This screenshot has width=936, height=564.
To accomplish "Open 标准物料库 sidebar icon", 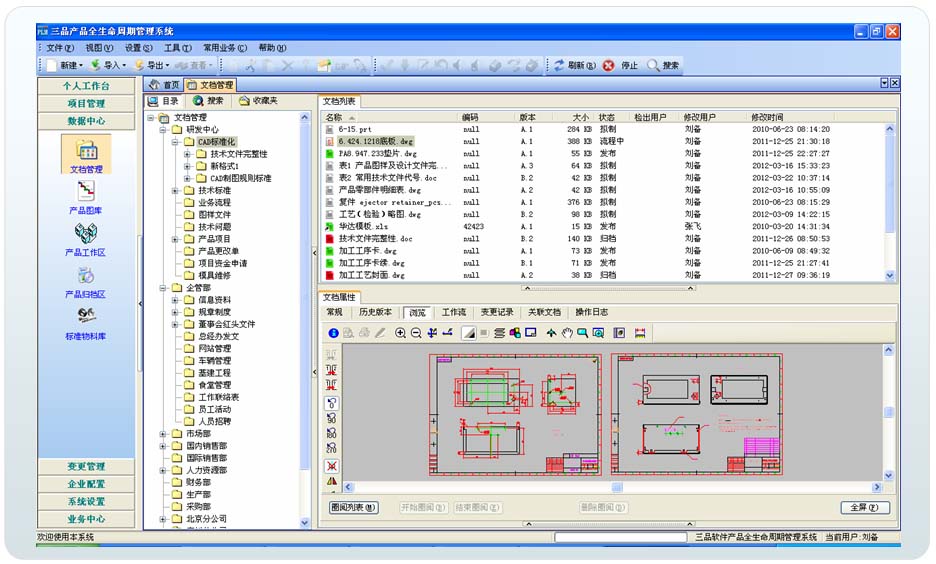I will click(85, 317).
